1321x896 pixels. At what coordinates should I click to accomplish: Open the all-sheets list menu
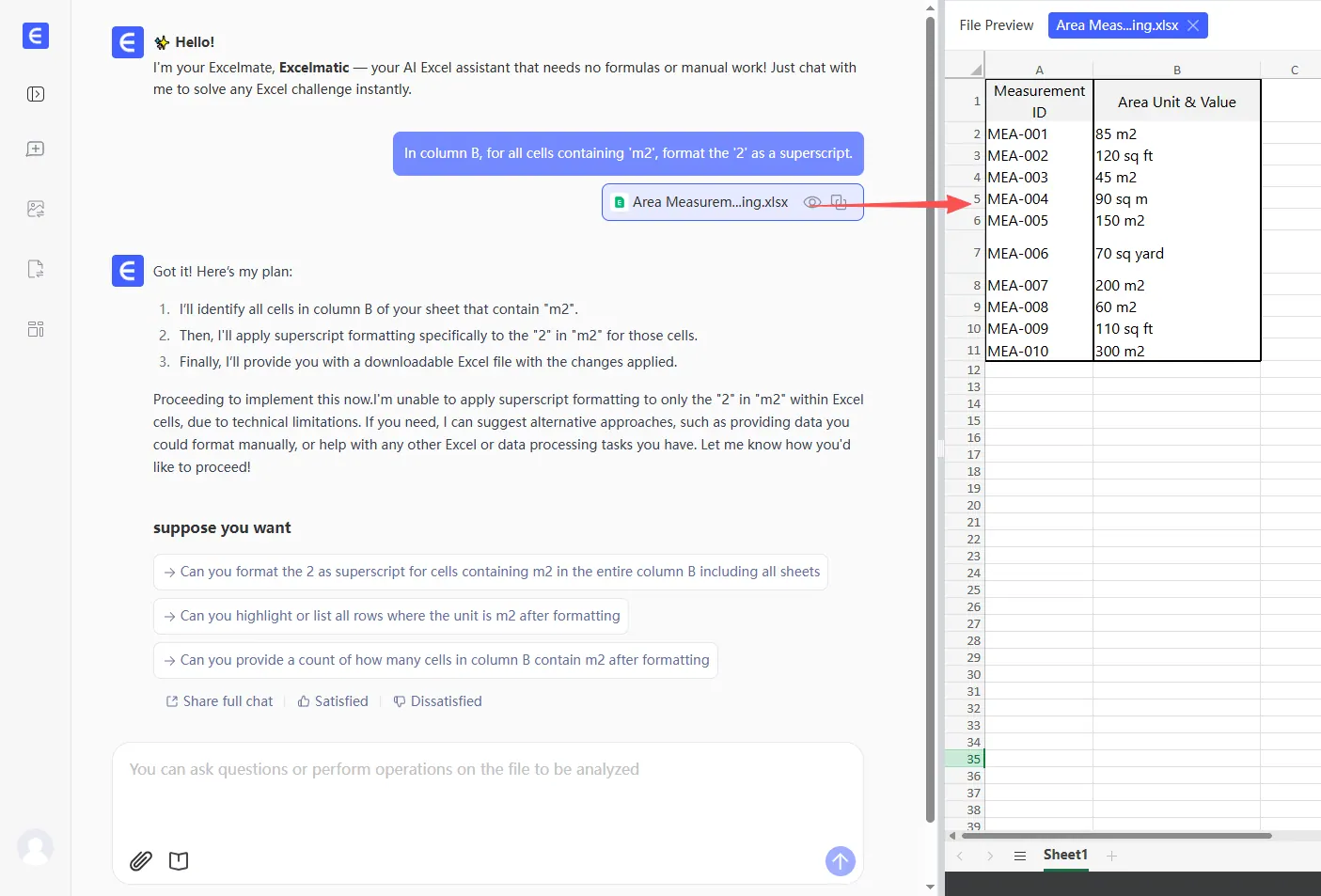point(1020,856)
